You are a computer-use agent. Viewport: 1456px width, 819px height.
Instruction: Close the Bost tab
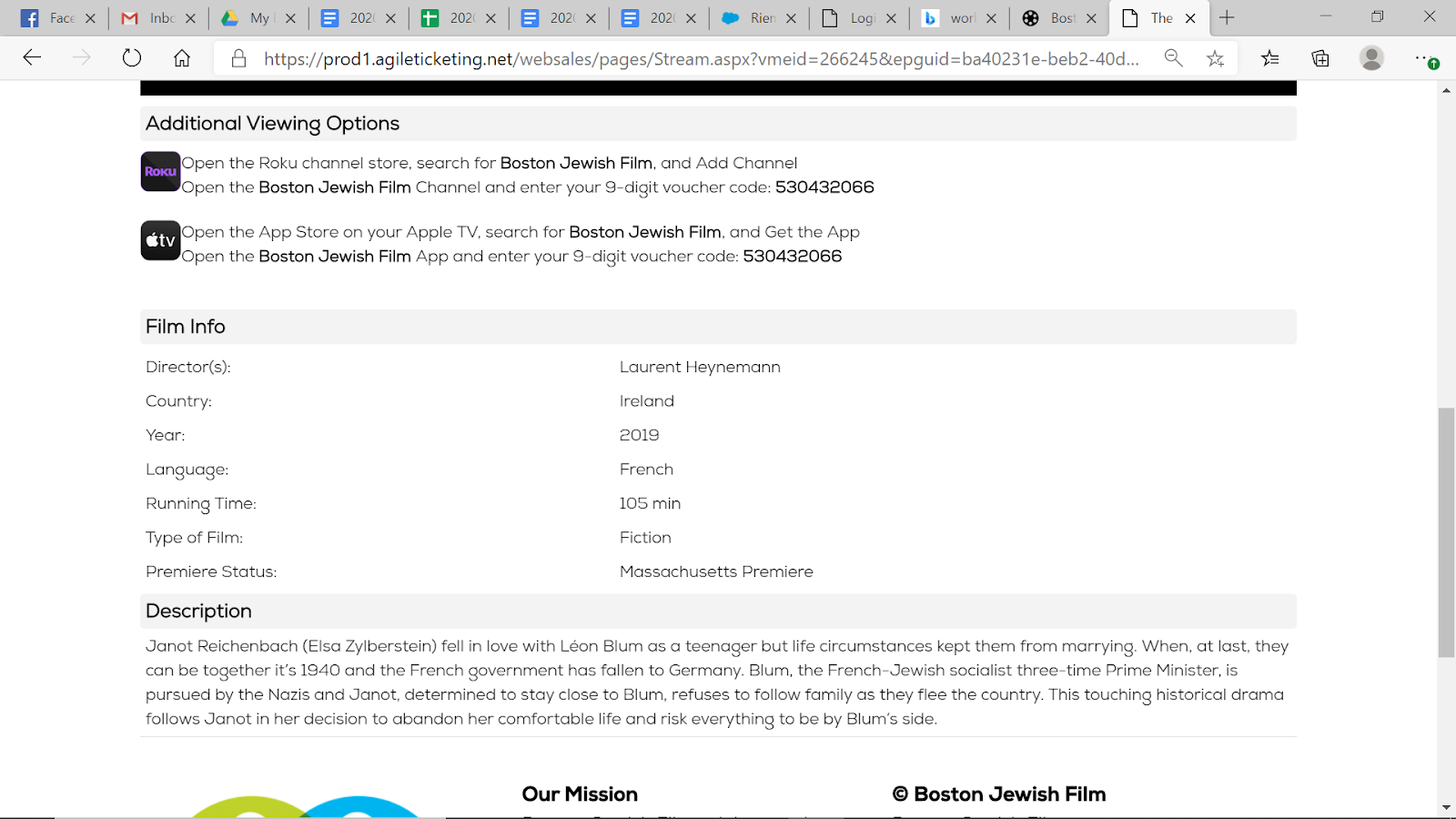tap(1091, 18)
